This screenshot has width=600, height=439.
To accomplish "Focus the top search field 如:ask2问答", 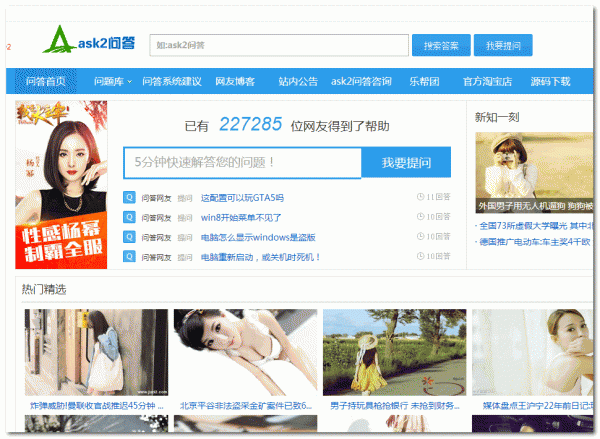I will [x=279, y=45].
